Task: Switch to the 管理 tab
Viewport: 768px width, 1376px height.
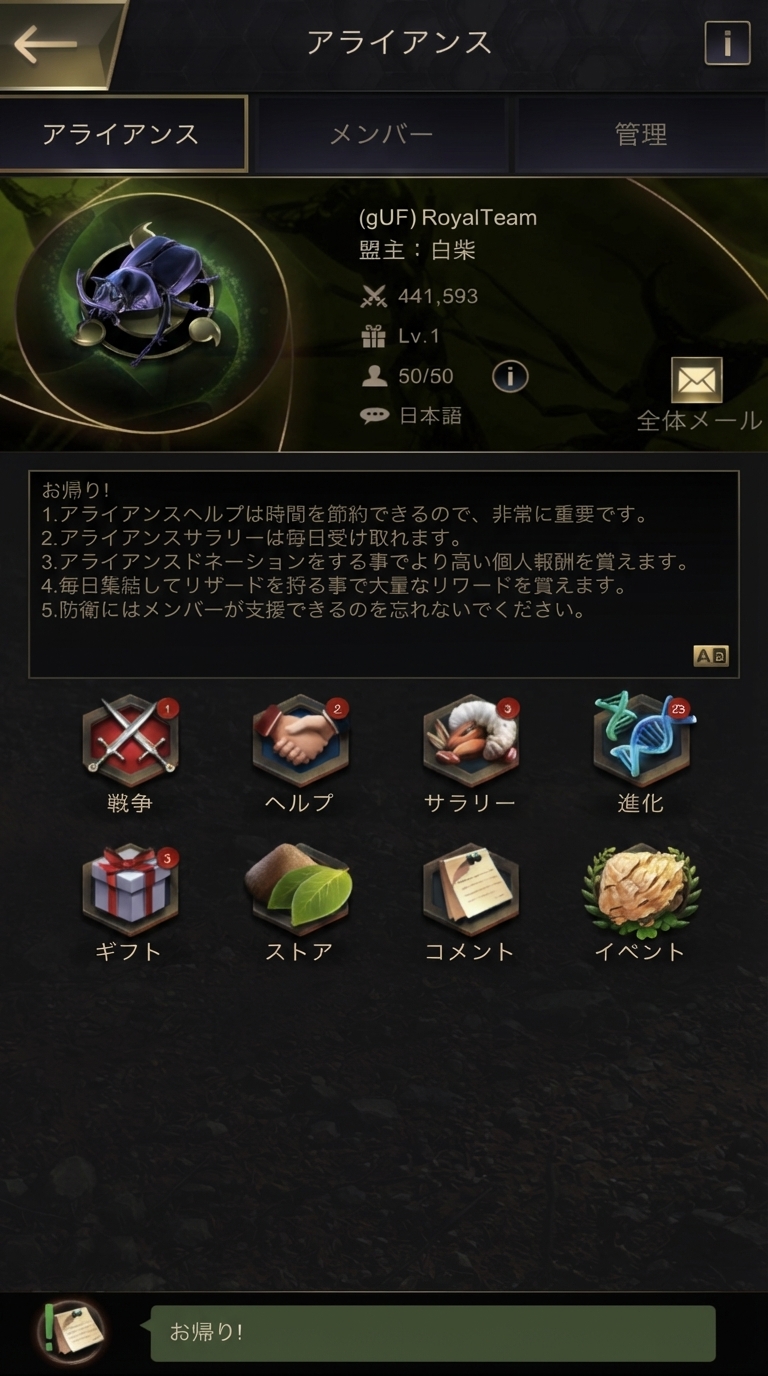Action: pyautogui.click(x=641, y=135)
